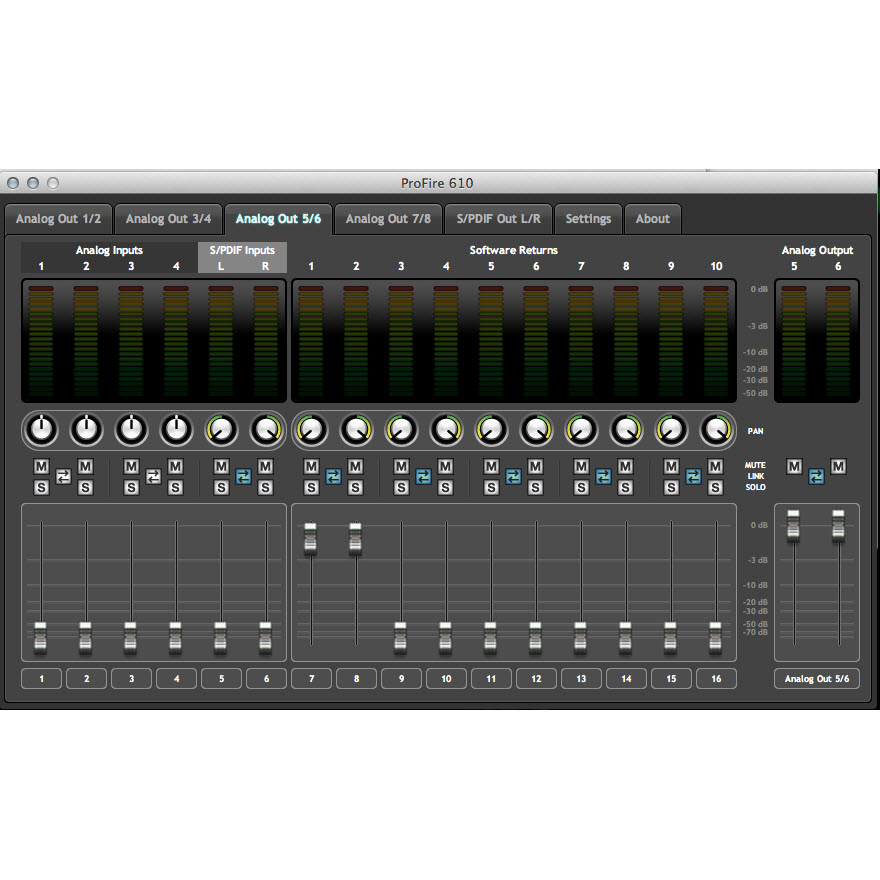Solo Analog Input 1
880x880 pixels.
42,488
